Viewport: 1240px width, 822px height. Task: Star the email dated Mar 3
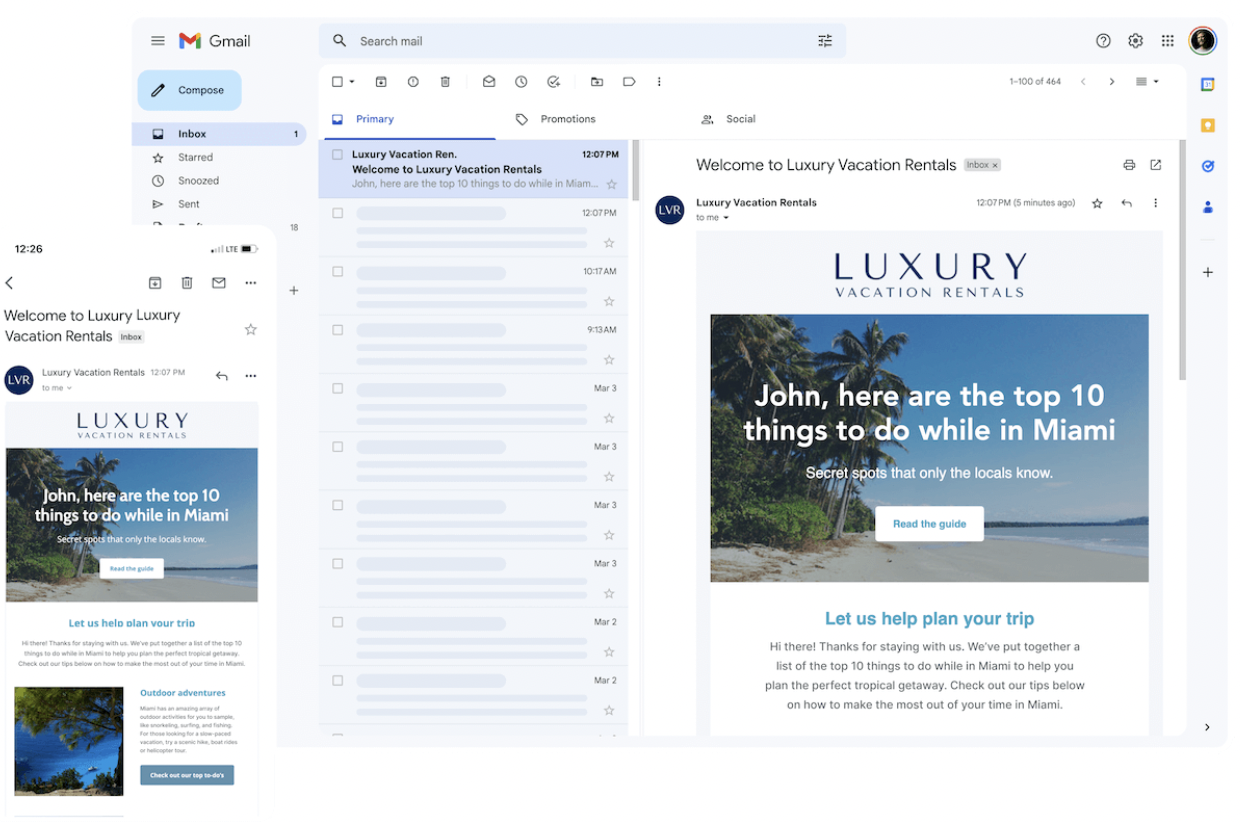click(x=609, y=418)
